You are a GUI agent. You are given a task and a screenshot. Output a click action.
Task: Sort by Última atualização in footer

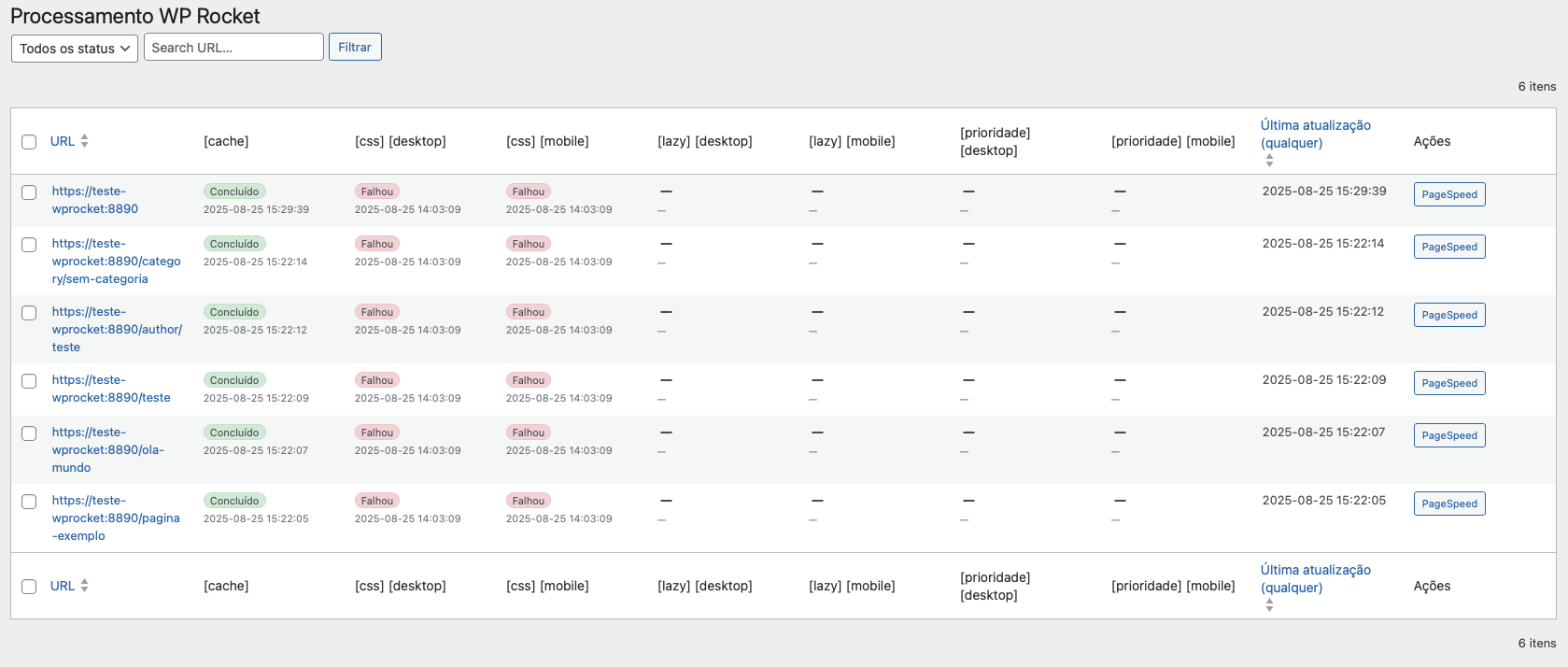(1316, 578)
